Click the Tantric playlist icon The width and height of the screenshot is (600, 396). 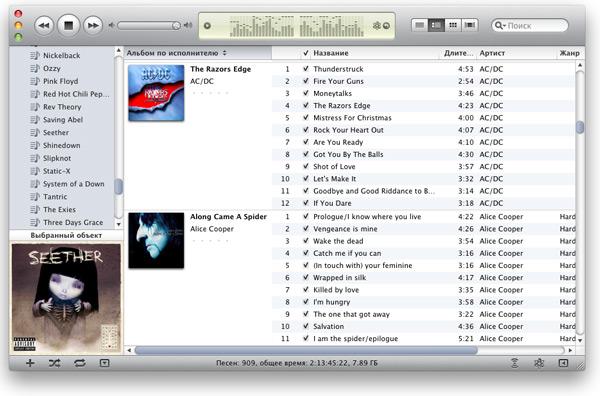[x=35, y=197]
